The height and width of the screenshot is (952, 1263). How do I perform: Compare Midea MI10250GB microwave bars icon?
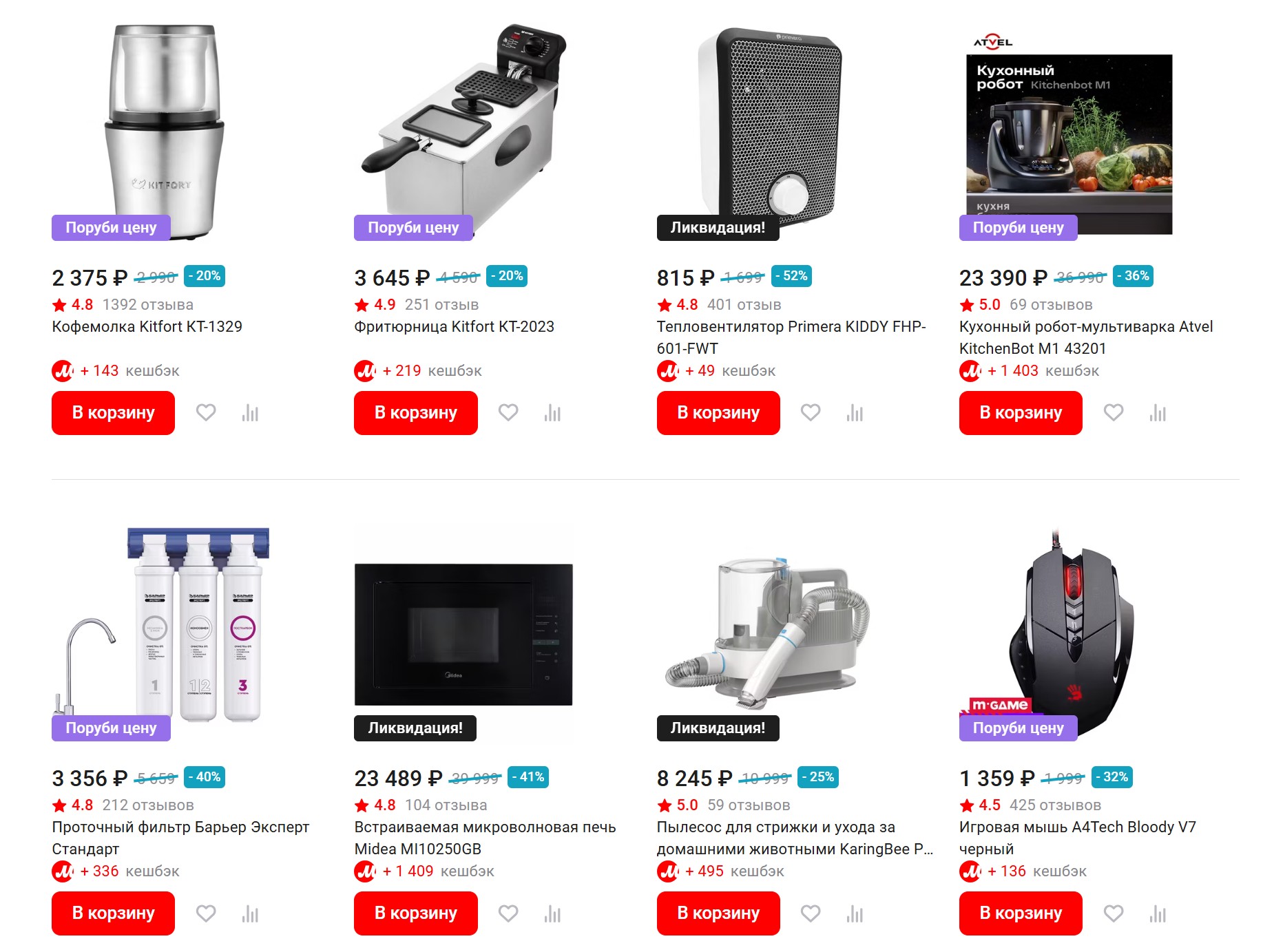(x=552, y=913)
